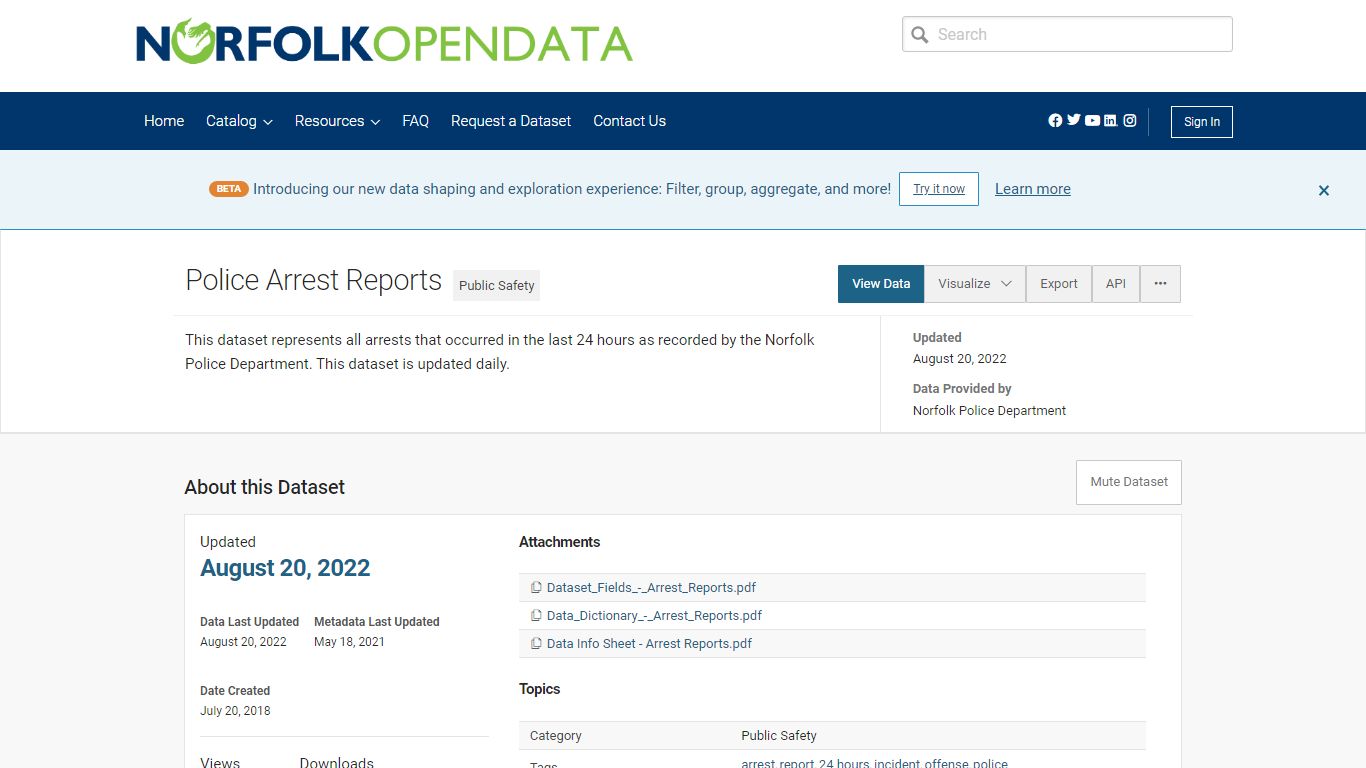Click the ellipsis more actions button

pos(1160,284)
